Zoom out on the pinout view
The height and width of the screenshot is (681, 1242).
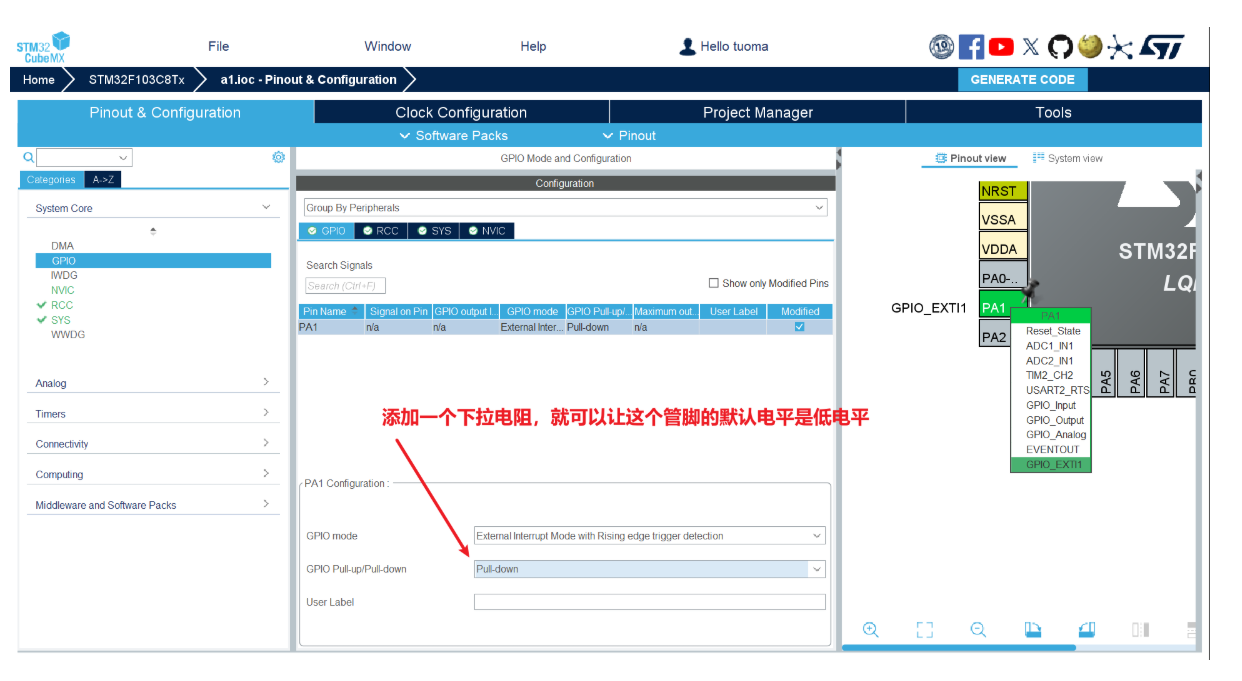point(978,629)
